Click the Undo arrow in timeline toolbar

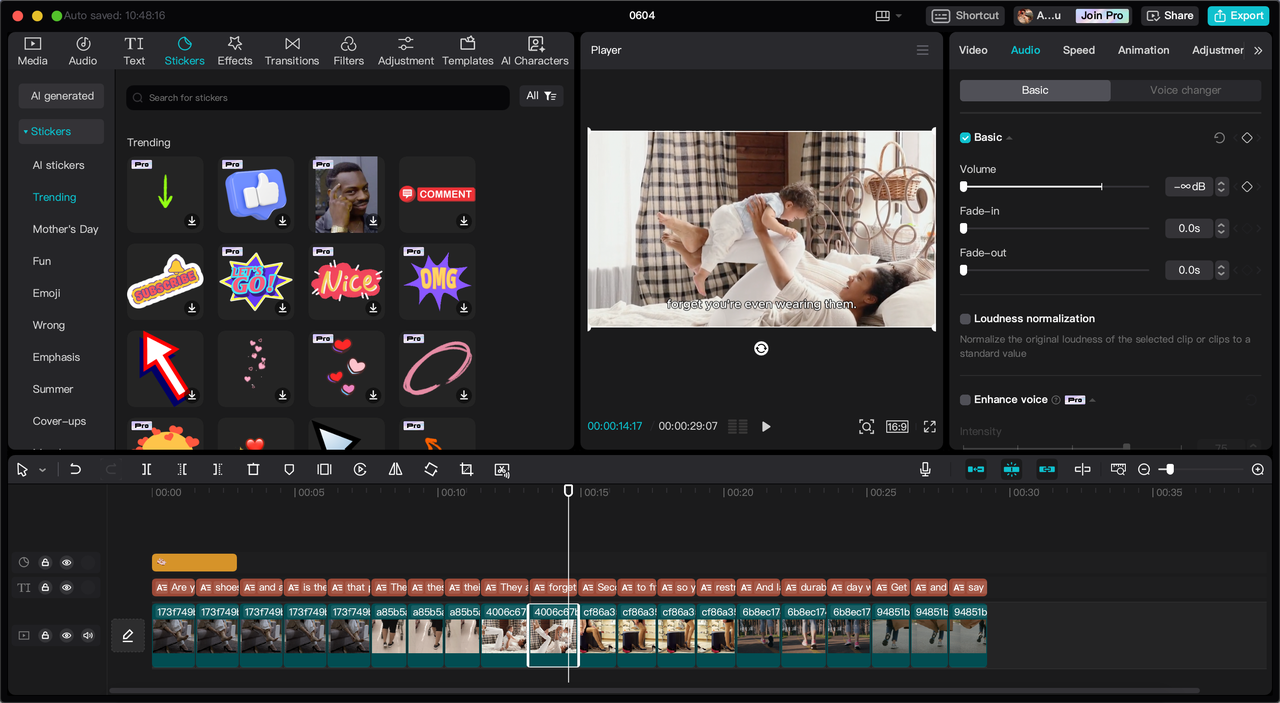coord(75,469)
